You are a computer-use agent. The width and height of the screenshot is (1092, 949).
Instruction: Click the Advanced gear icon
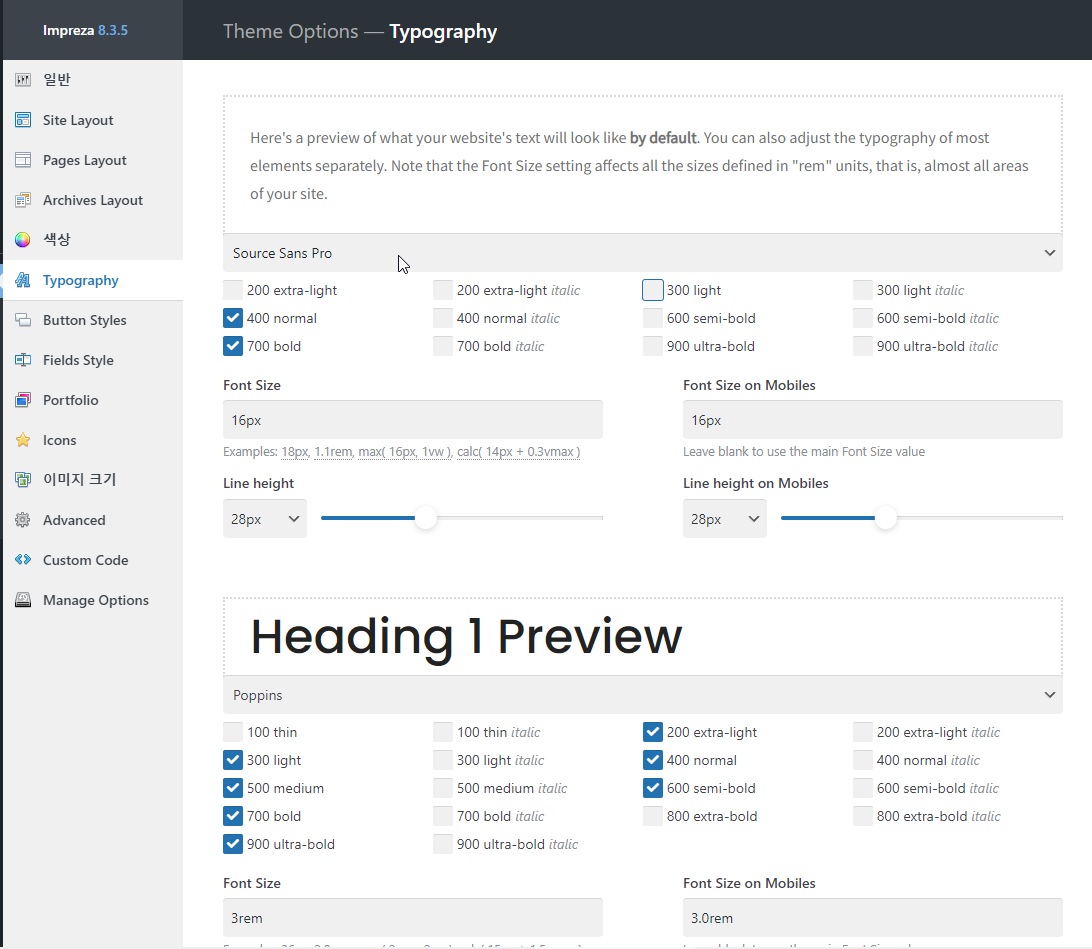[x=23, y=520]
